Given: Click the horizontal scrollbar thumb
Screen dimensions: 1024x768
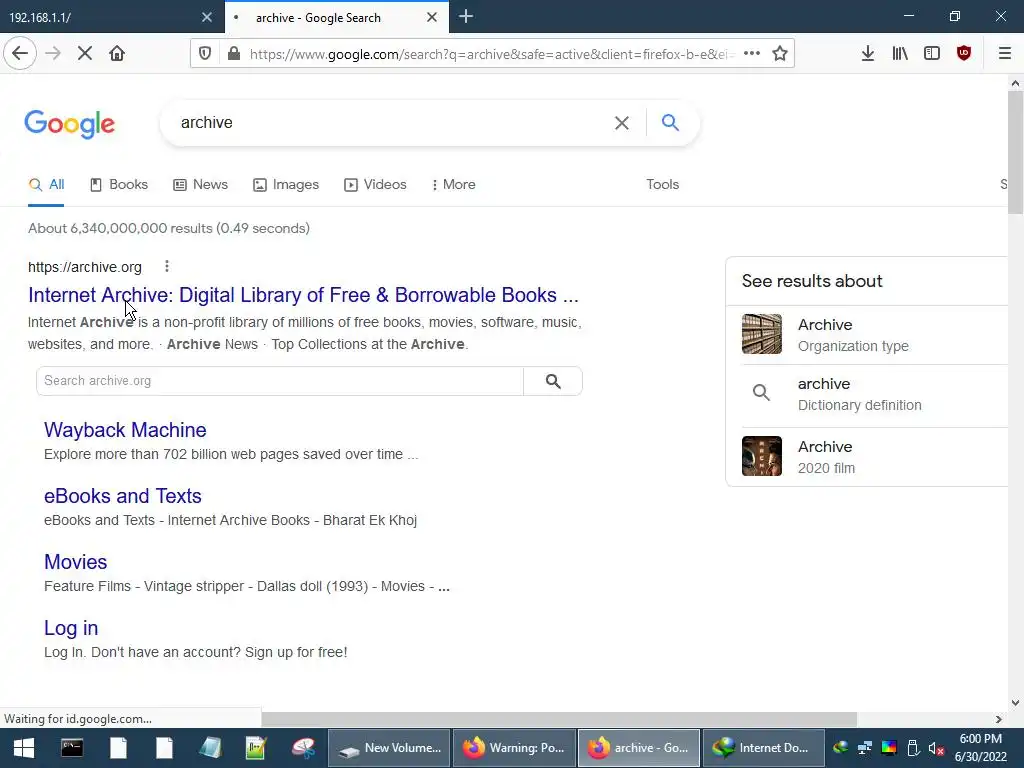Looking at the screenshot, I should (559, 719).
